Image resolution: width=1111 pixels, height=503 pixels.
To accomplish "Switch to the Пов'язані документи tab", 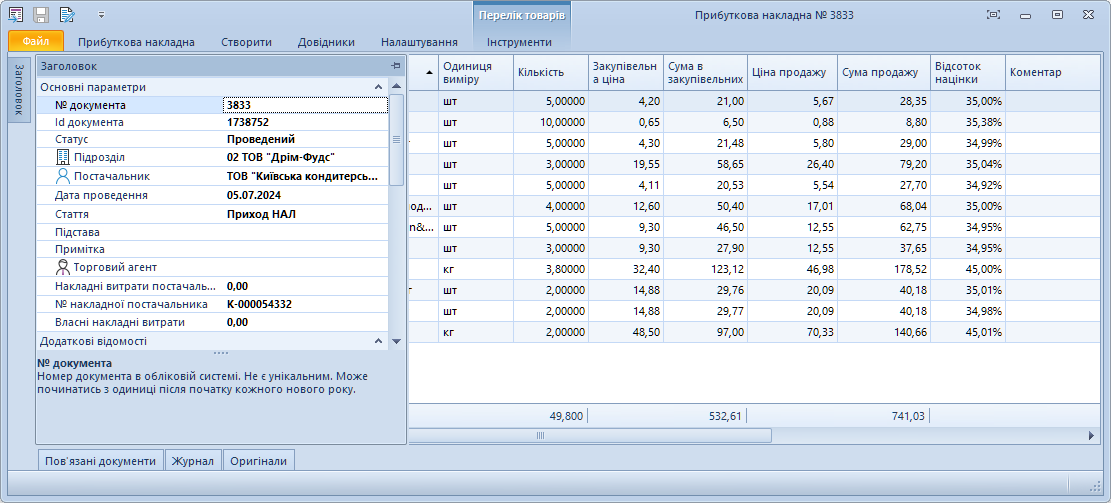I will click(x=100, y=461).
